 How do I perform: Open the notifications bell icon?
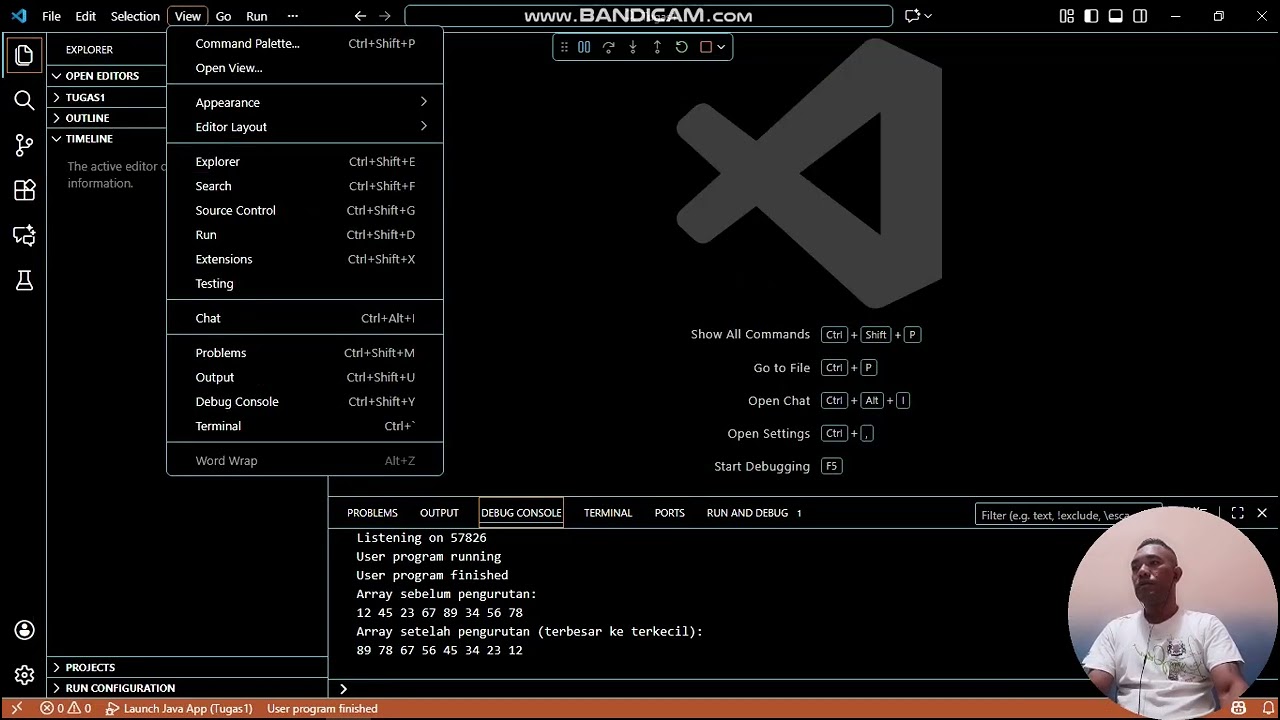point(1268,708)
